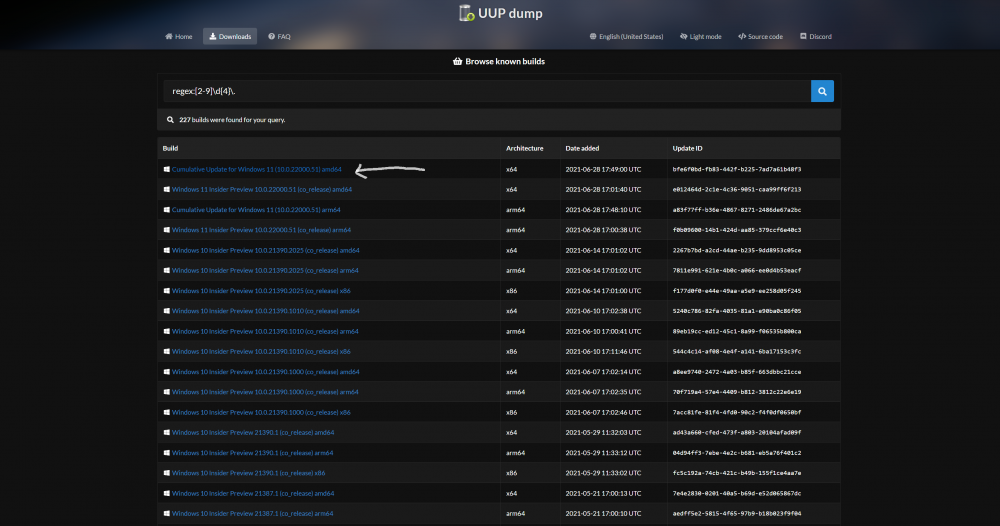1000x526 pixels.
Task: Click date 2021-05-29 11:32:03 UTC
Action: tap(603, 432)
